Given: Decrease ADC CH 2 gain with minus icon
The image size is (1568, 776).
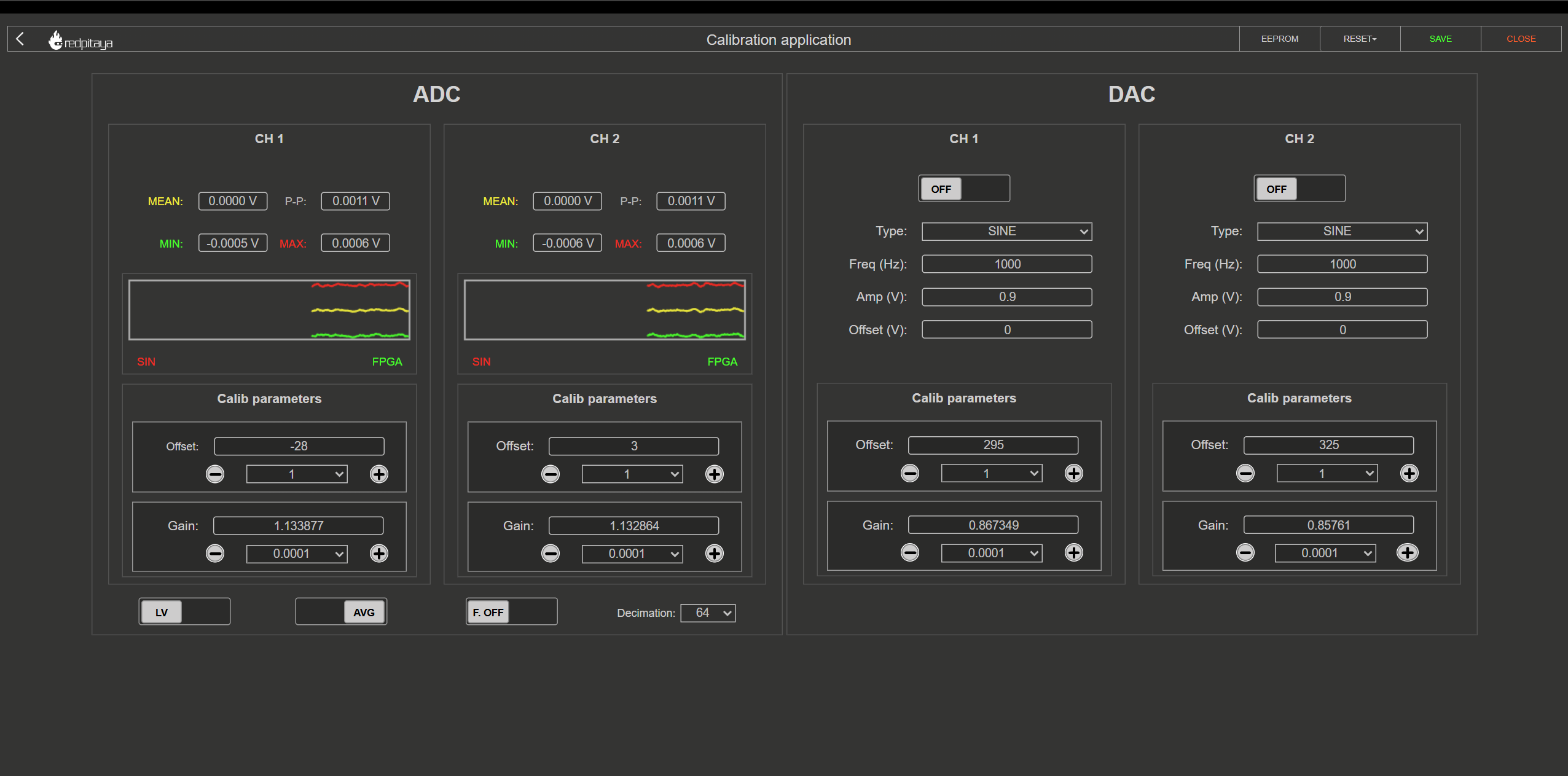Looking at the screenshot, I should (x=551, y=554).
